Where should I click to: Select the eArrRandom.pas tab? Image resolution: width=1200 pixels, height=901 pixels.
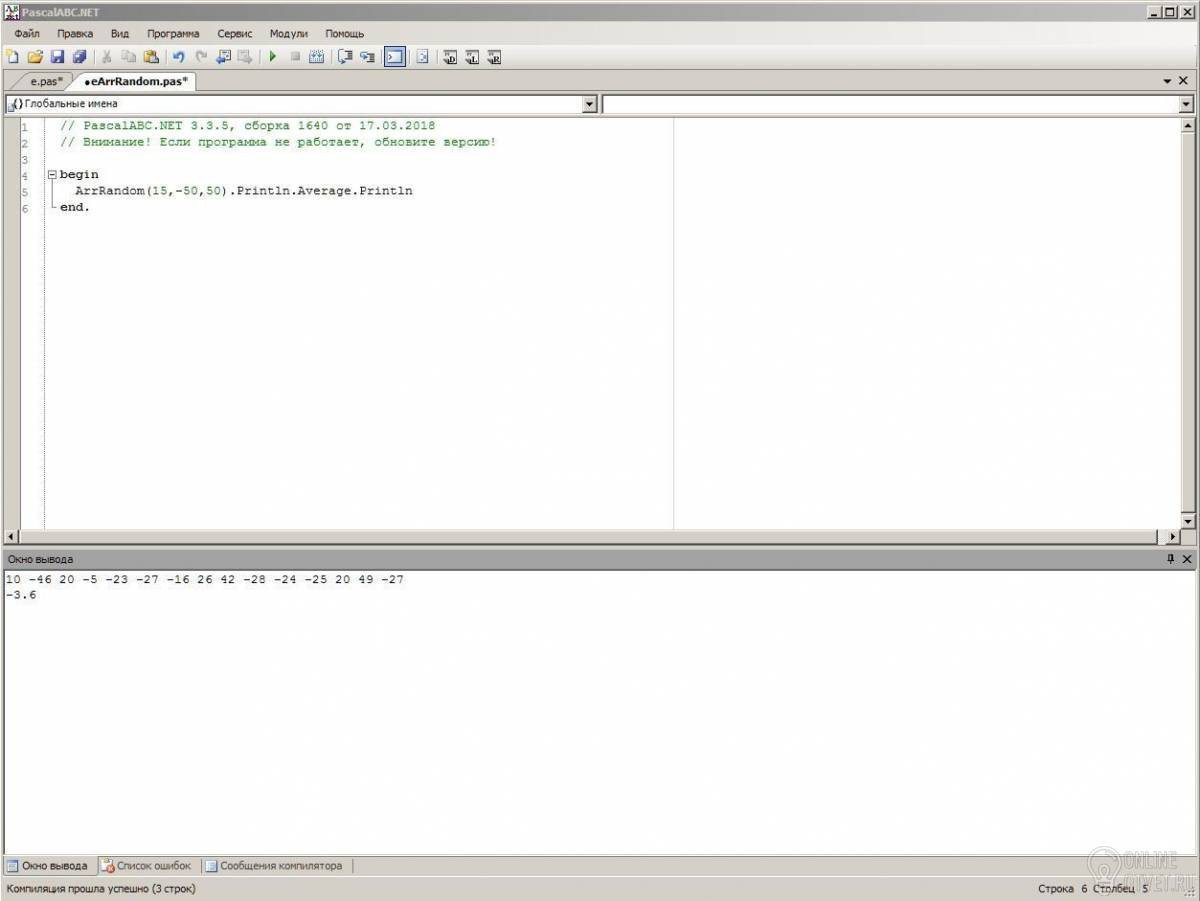pyautogui.click(x=136, y=81)
